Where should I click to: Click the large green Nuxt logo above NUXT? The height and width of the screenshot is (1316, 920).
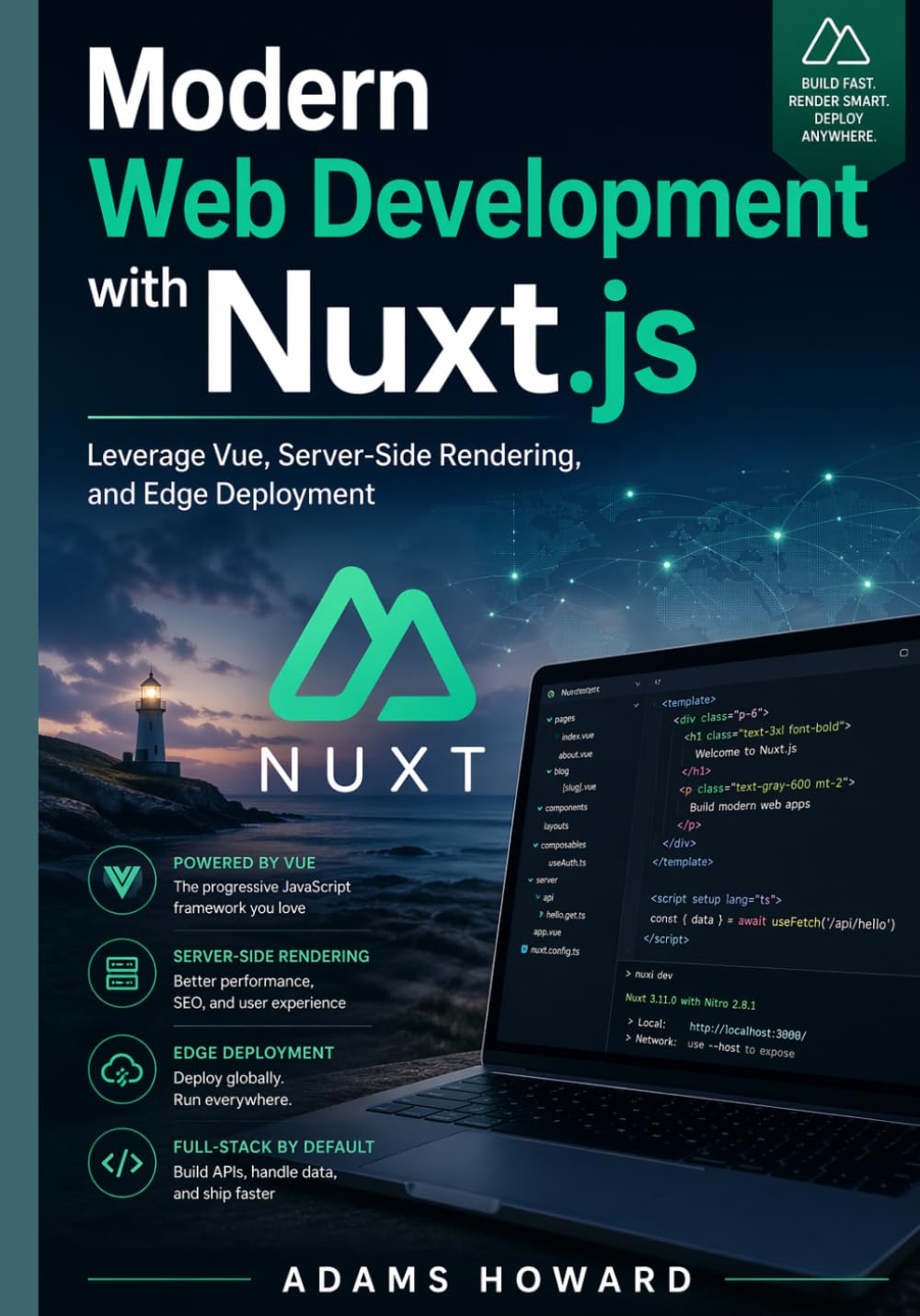[373, 645]
